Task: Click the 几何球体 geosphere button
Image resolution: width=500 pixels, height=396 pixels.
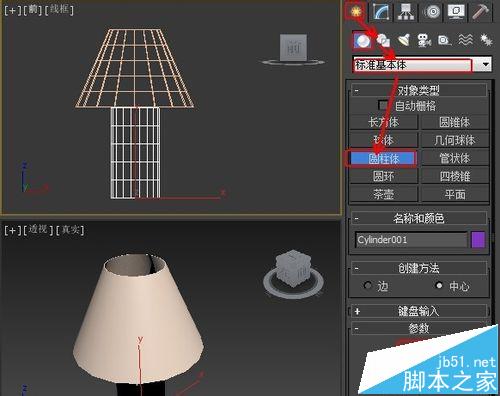Action: pyautogui.click(x=455, y=140)
